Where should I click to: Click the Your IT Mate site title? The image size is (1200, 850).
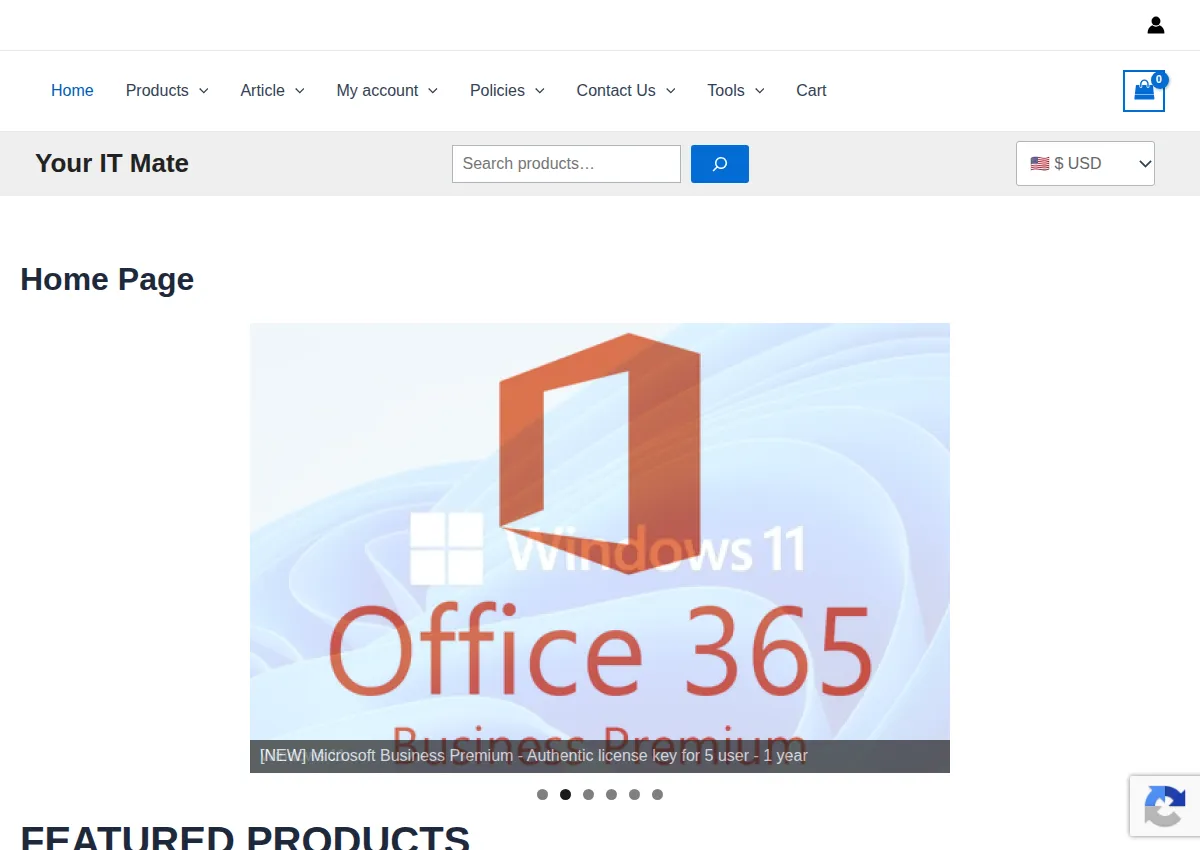[112, 164]
